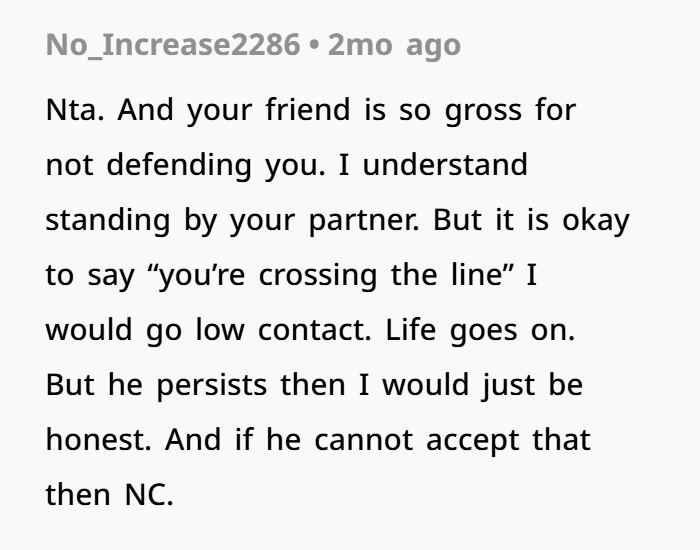
Task: Click the word "honest." in the comment
Action: [x=98, y=440]
